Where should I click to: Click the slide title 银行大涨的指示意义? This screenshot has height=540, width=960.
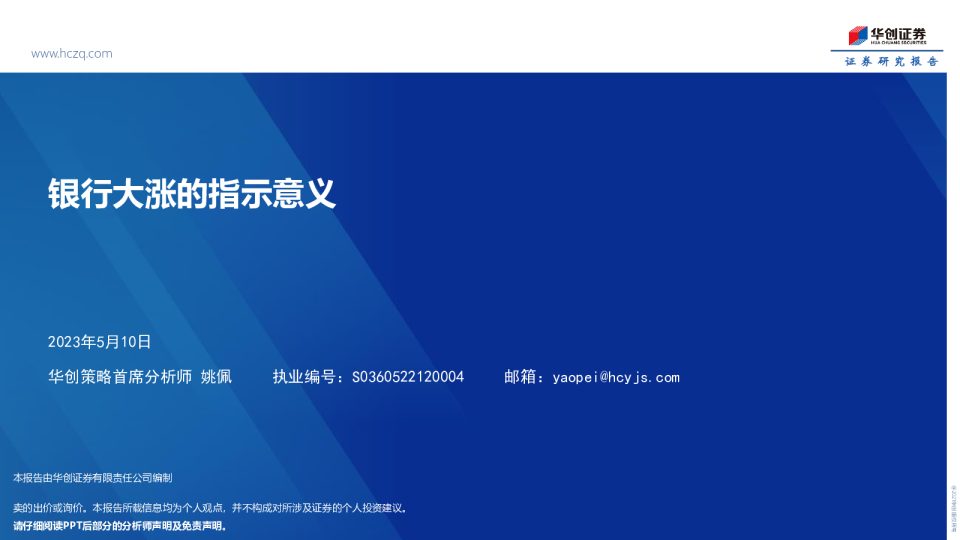[192, 193]
